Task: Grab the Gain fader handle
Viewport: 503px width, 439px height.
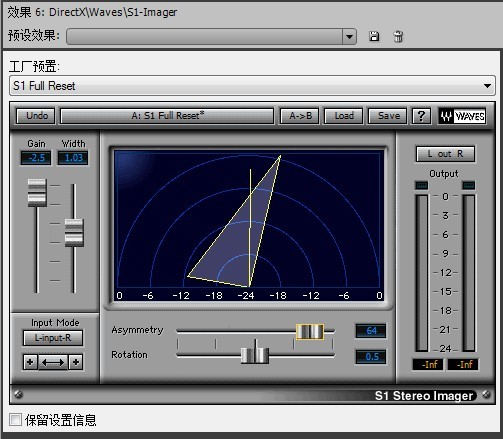Action: click(37, 193)
